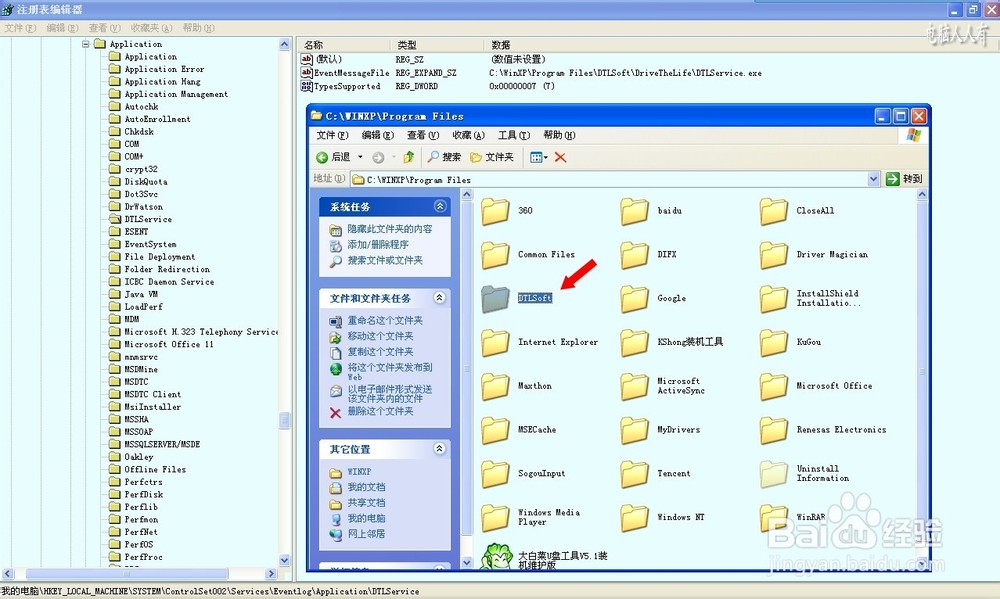This screenshot has height=599, width=1000.
Task: Select the Driver Magician folder icon
Action: coord(774,255)
